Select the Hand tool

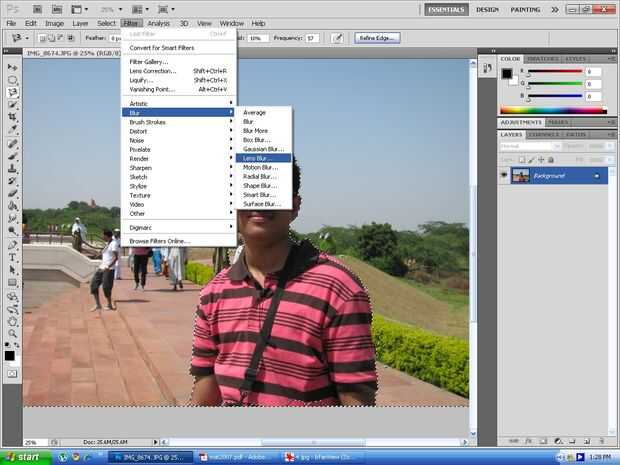[x=12, y=321]
